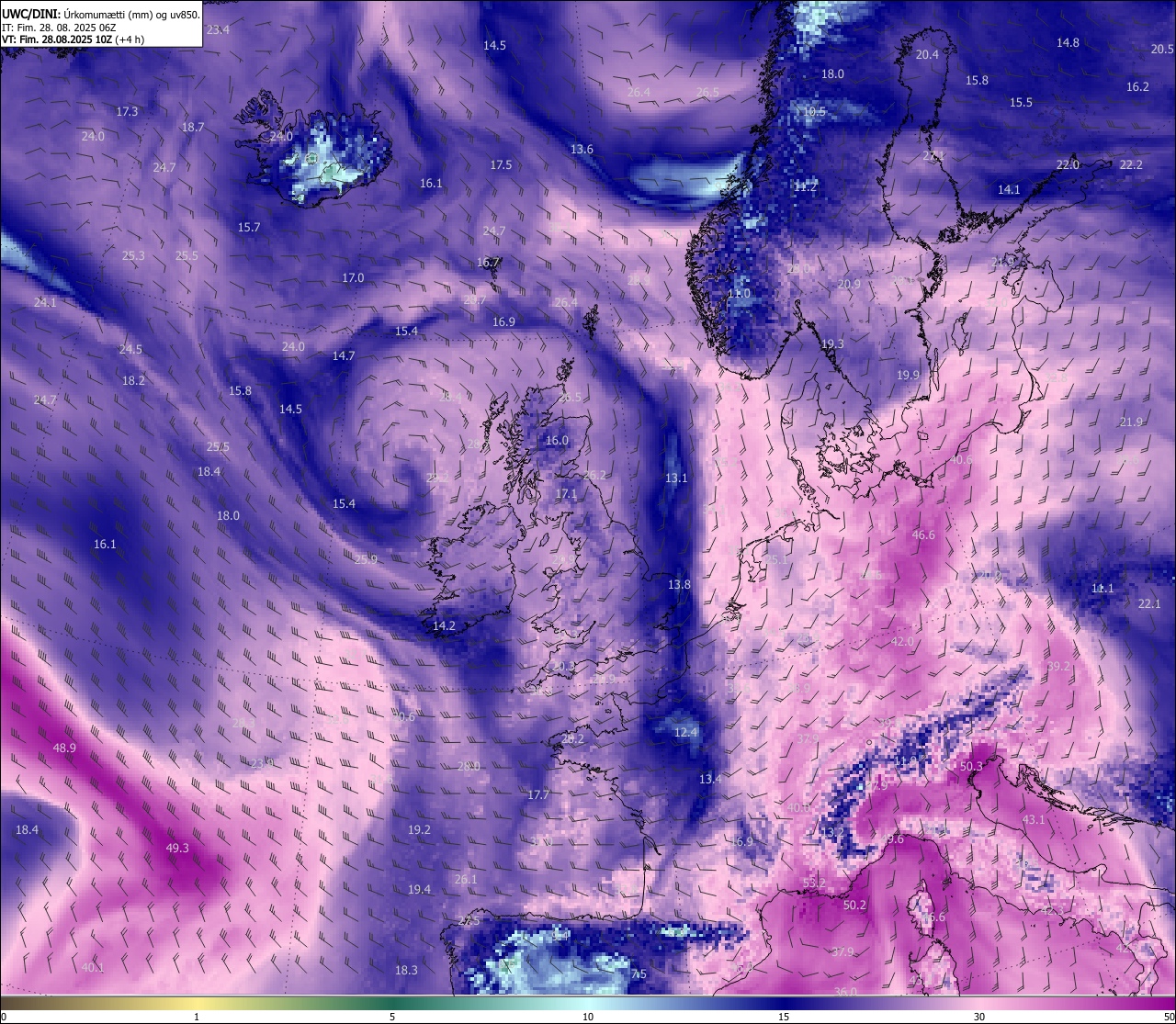Click the value 15.7 south of Iceland
This screenshot has width=1176, height=1024.
[x=249, y=227]
